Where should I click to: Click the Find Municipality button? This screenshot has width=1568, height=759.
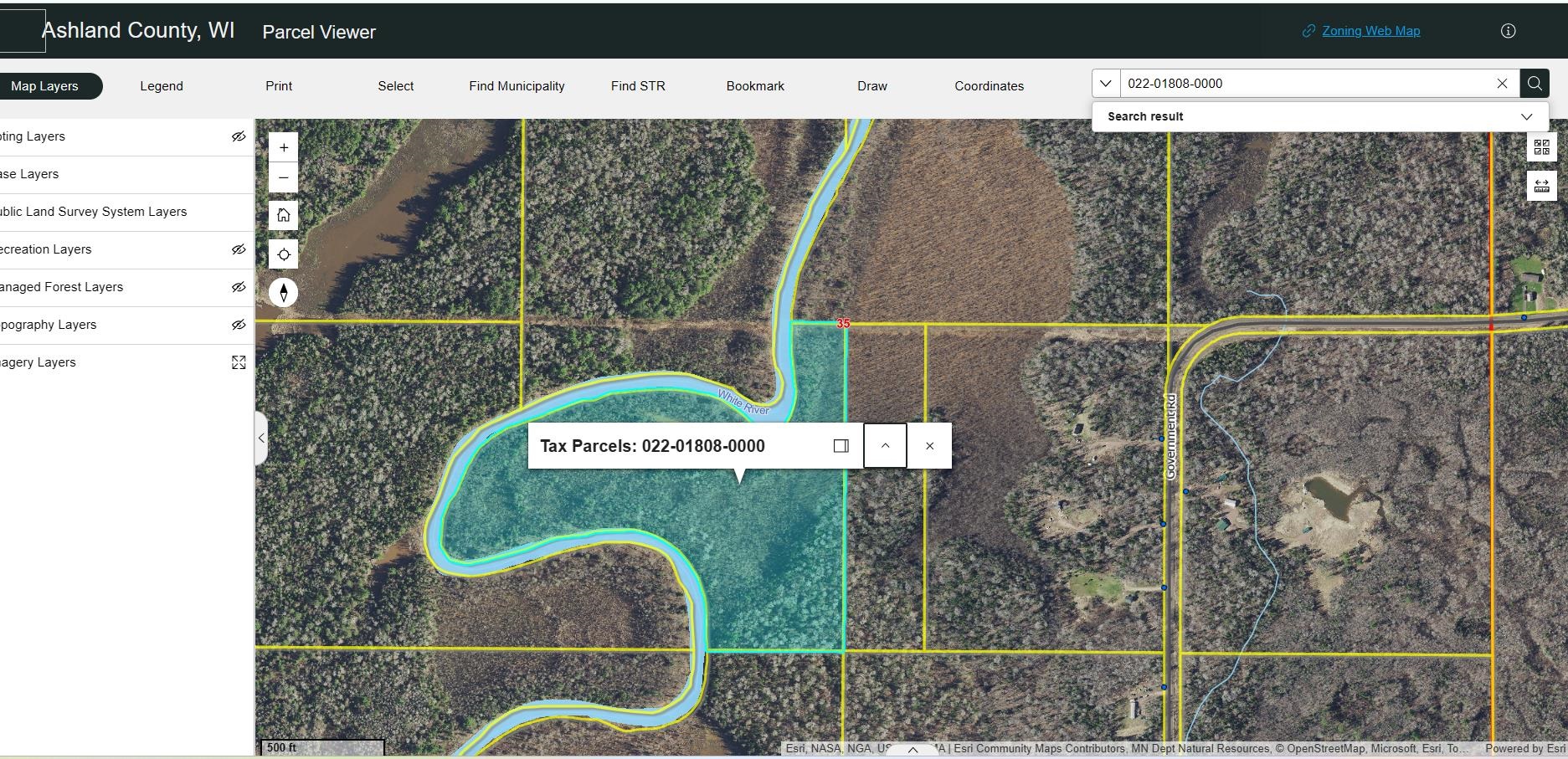517,85
